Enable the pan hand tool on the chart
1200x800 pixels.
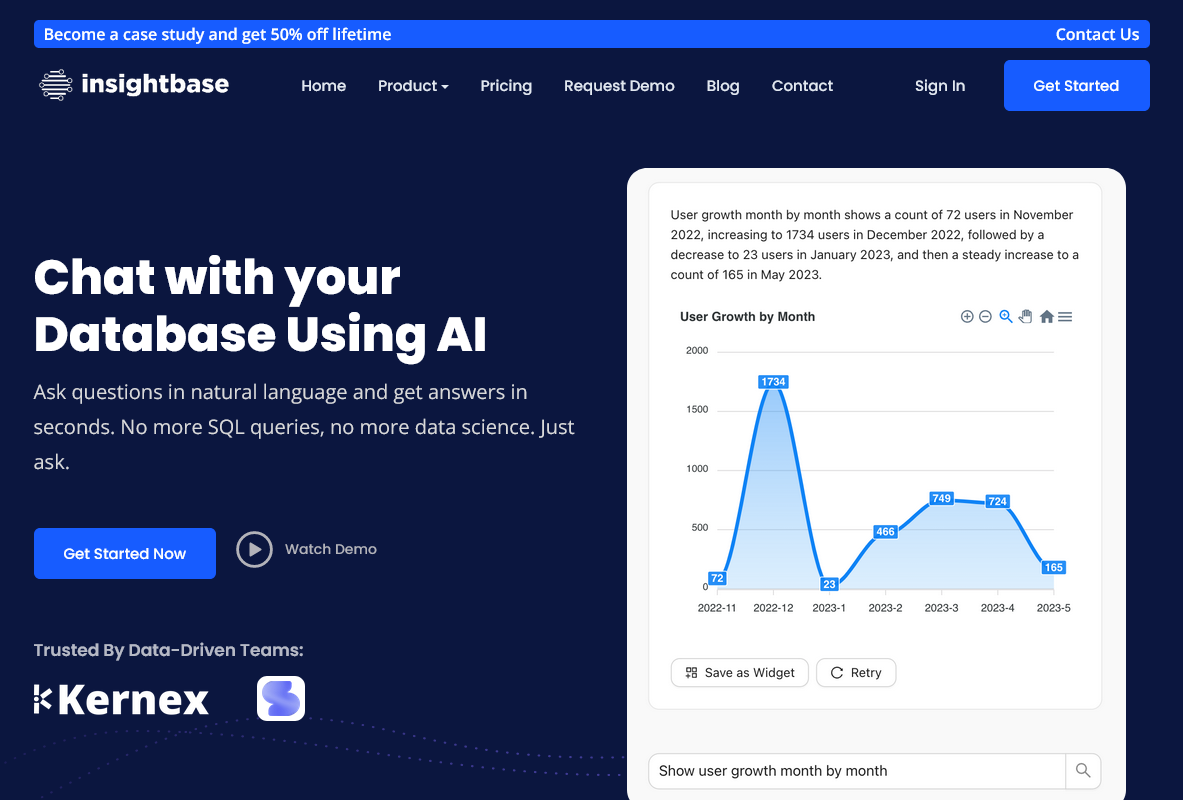pyautogui.click(x=1025, y=316)
